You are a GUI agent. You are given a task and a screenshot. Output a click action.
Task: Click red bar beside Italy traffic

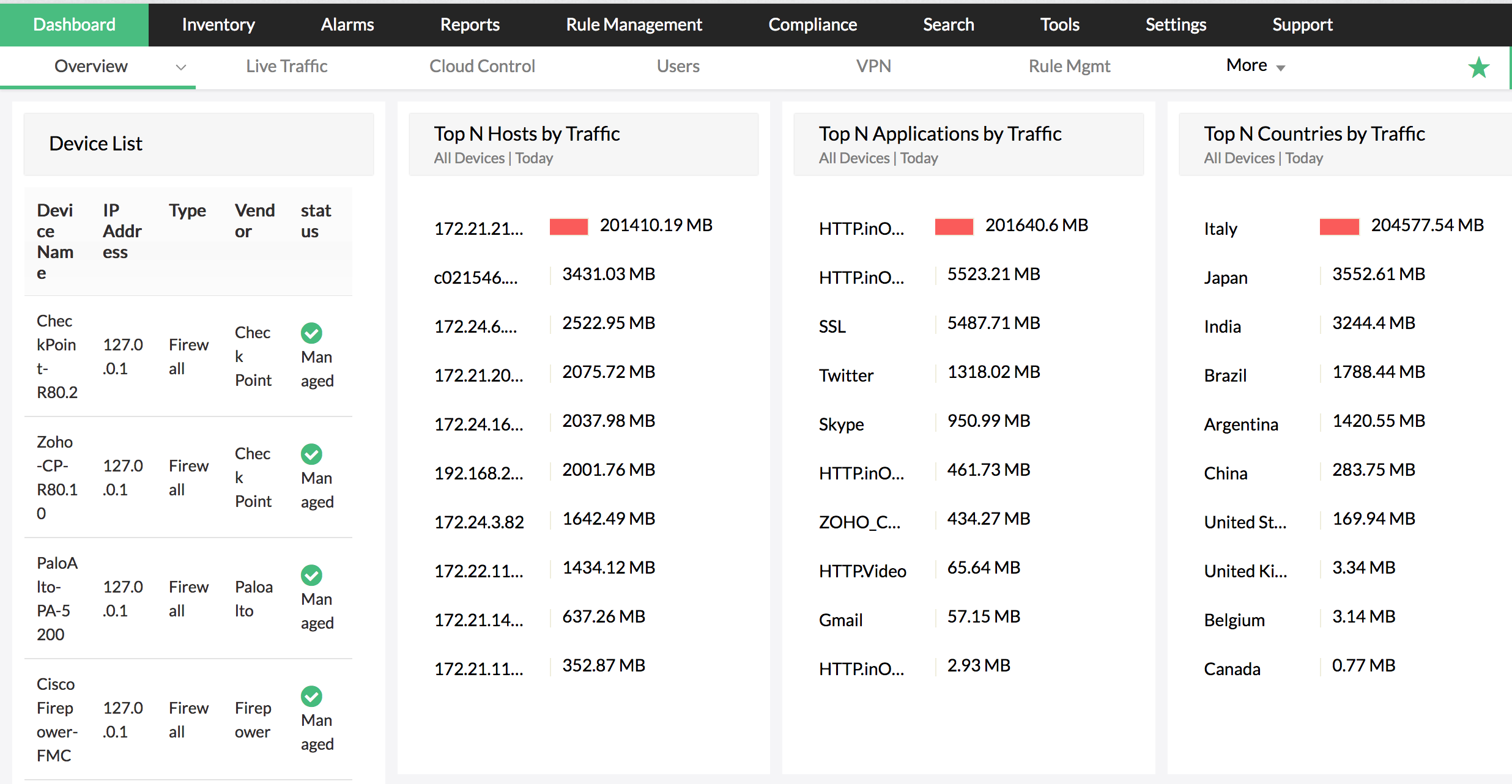1339,226
